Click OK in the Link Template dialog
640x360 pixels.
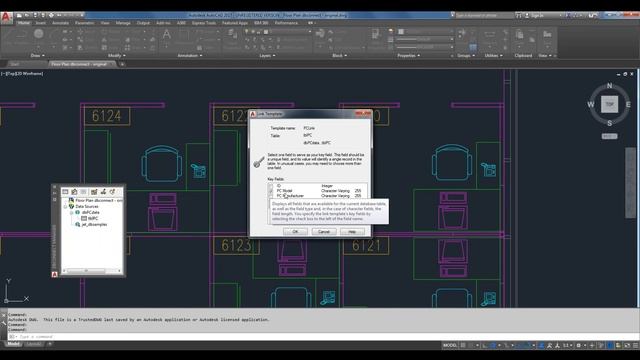click(x=295, y=232)
